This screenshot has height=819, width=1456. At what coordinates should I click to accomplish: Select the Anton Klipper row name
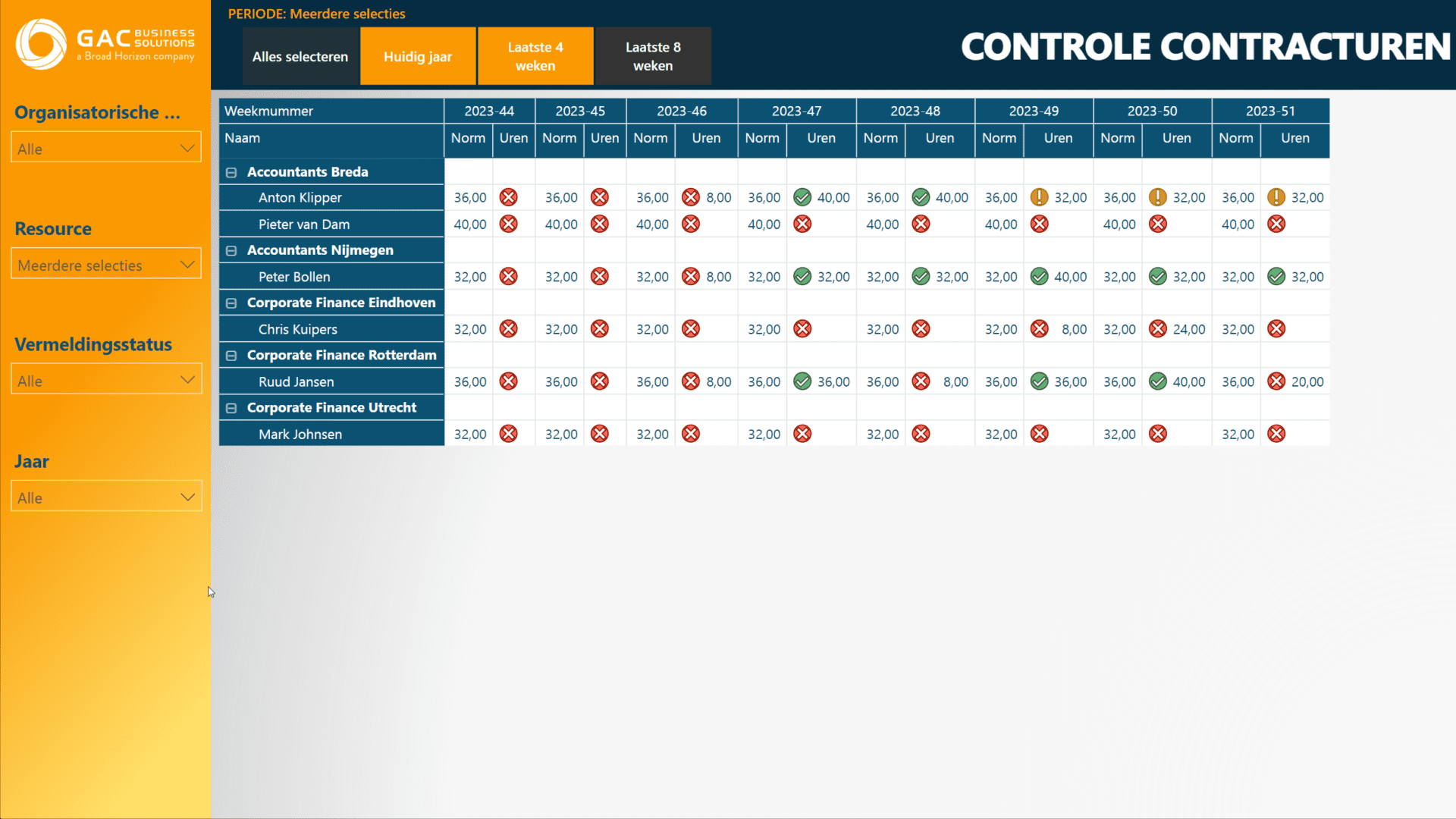300,198
